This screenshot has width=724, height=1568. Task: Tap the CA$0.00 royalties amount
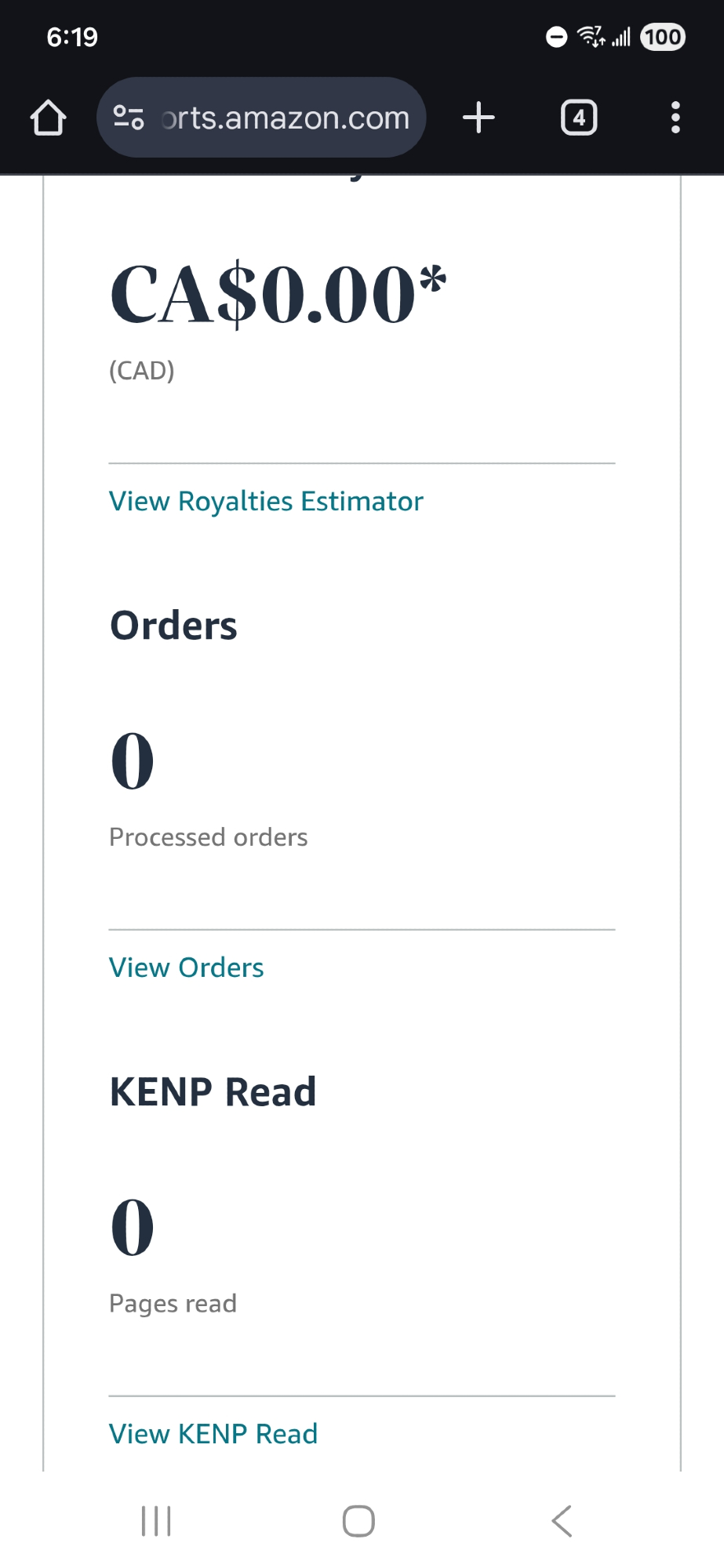point(278,295)
